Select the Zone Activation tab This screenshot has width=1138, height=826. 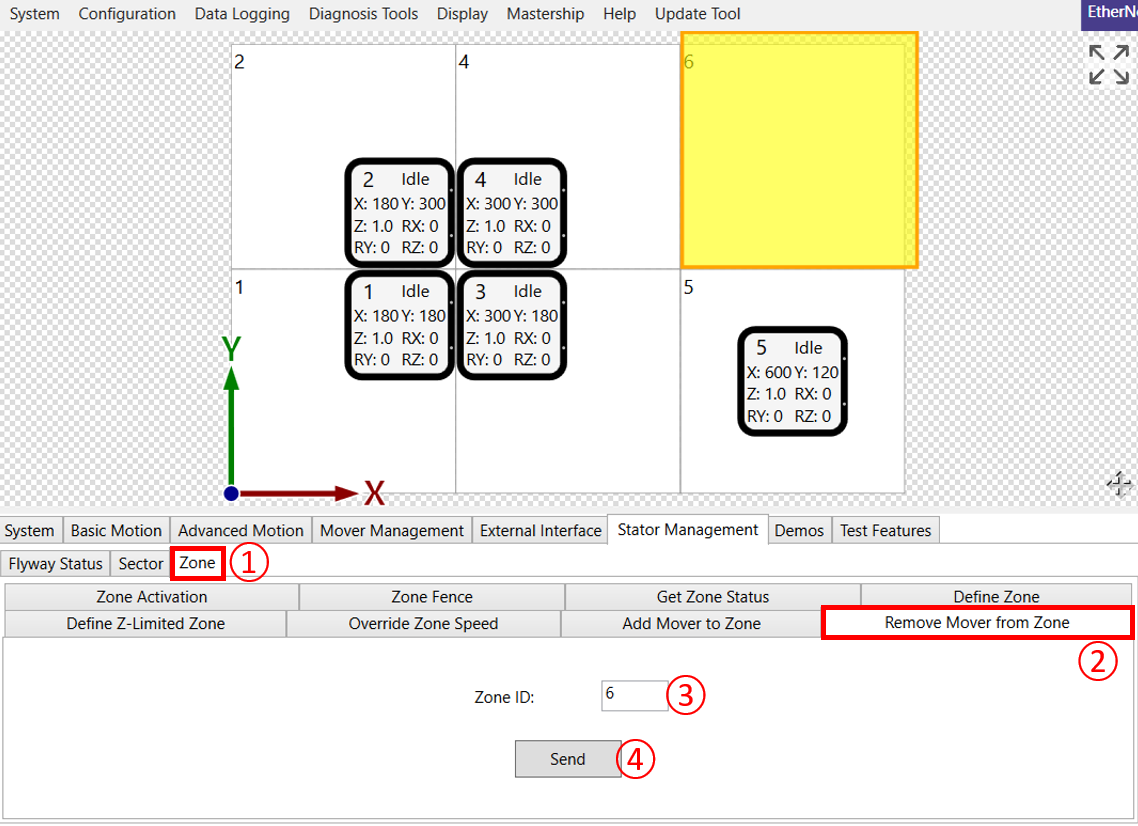pos(152,597)
